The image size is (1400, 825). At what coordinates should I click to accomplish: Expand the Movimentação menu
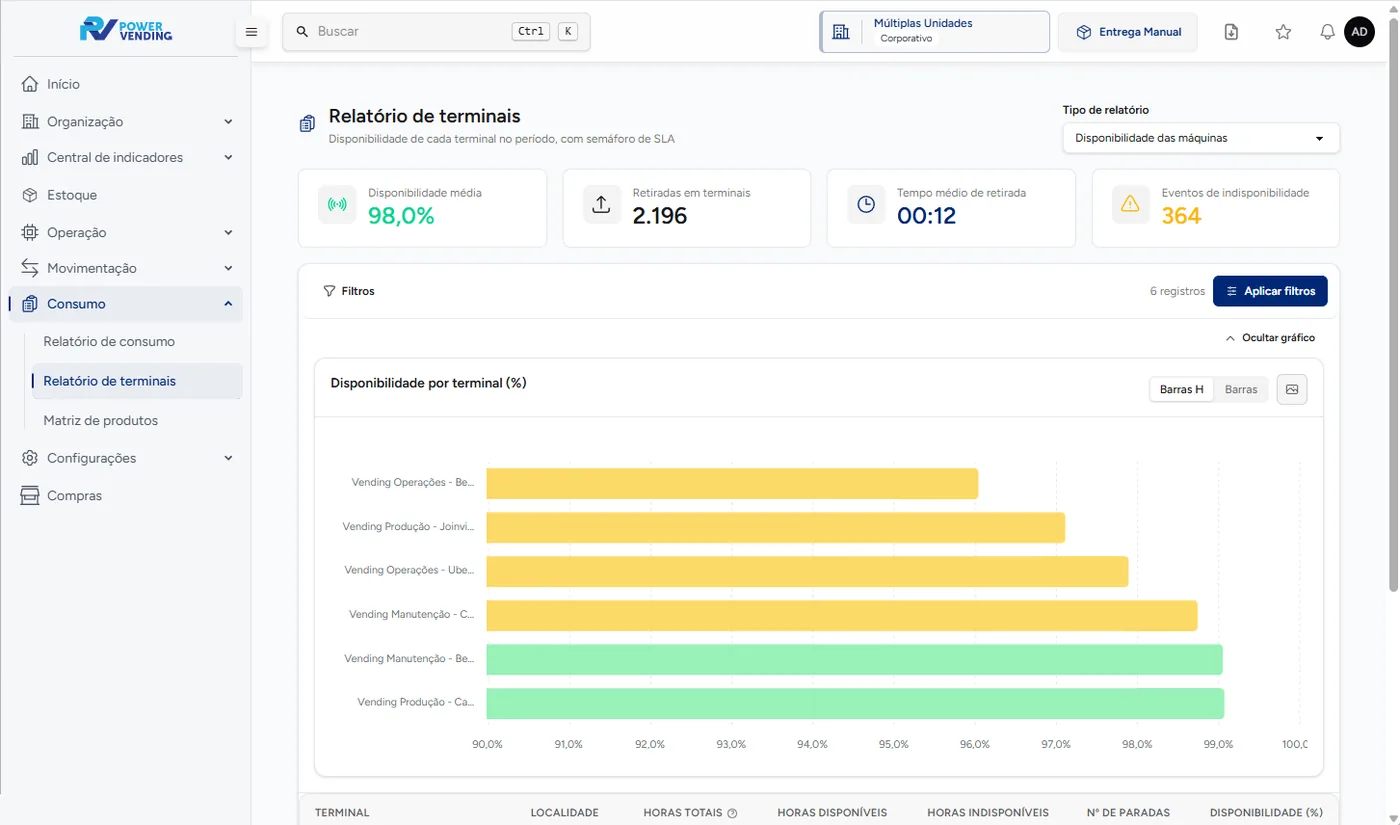click(126, 268)
